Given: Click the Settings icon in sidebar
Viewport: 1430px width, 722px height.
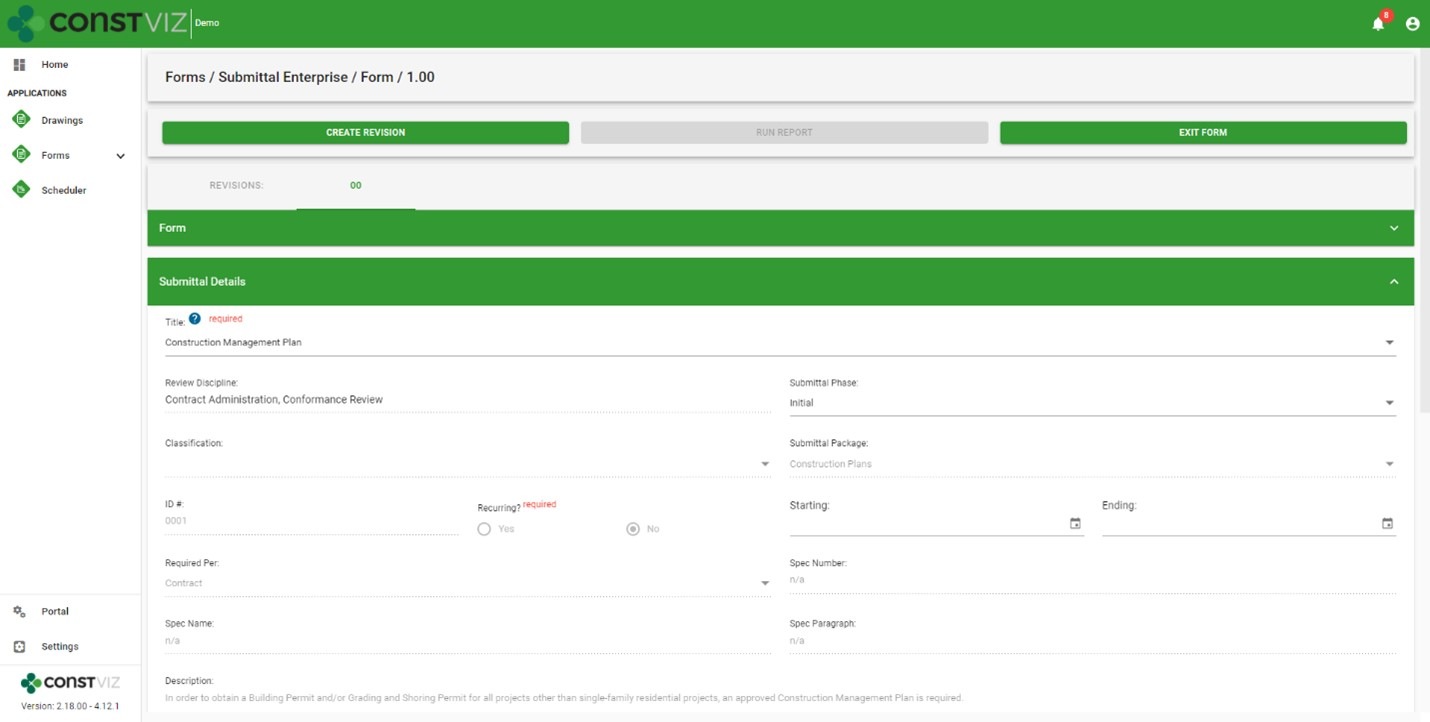Looking at the screenshot, I should click(19, 646).
